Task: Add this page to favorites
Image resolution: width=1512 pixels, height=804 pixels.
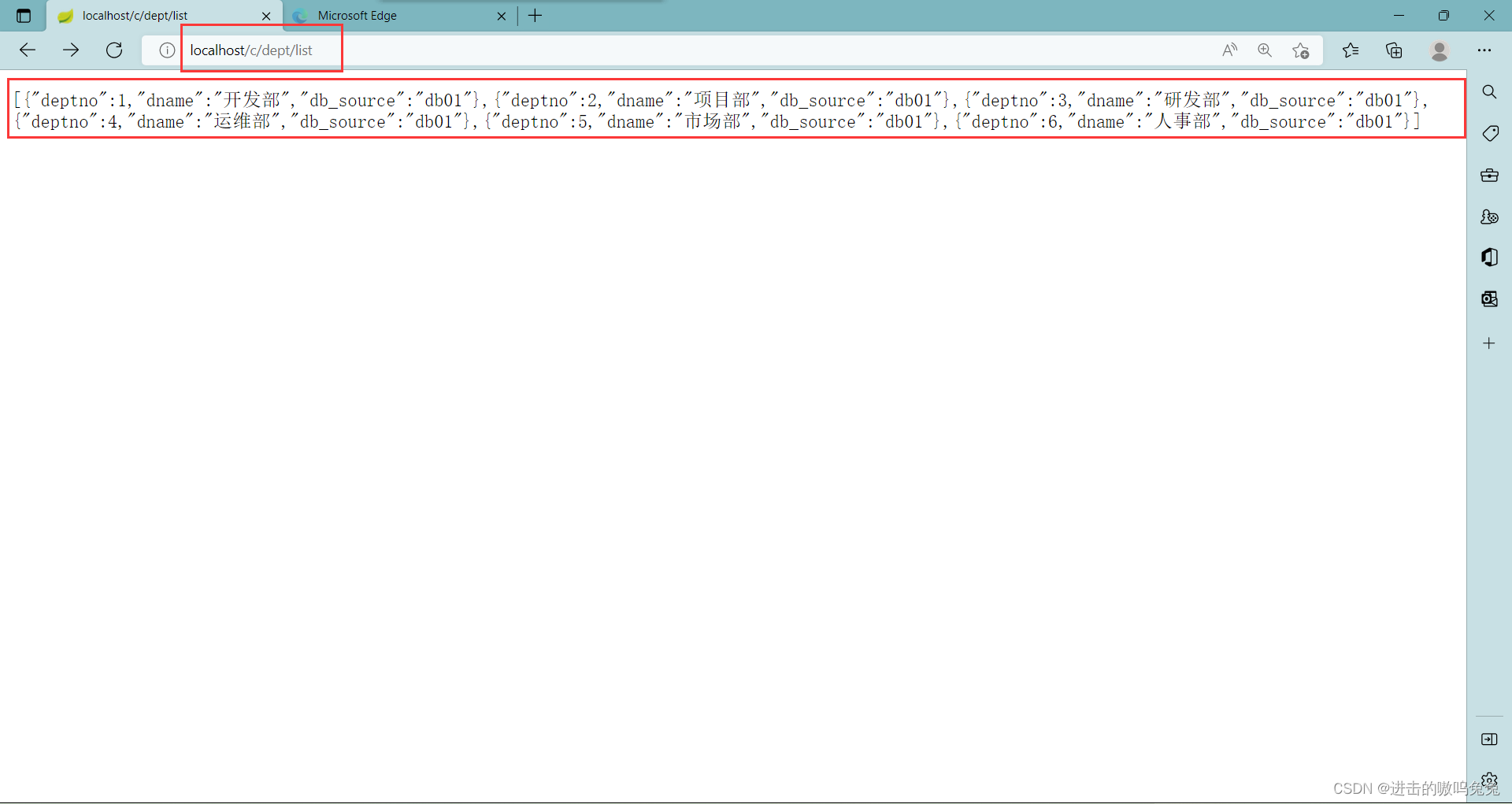Action: click(1301, 50)
